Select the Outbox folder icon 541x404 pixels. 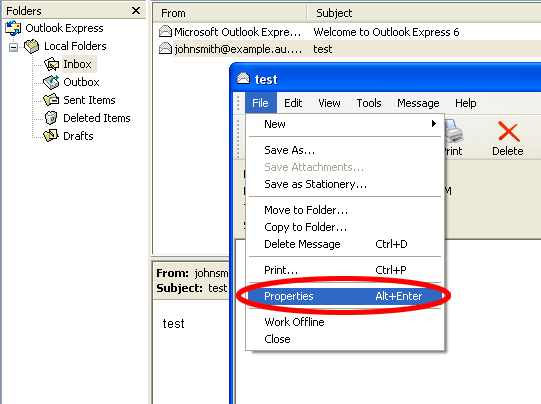tap(51, 82)
